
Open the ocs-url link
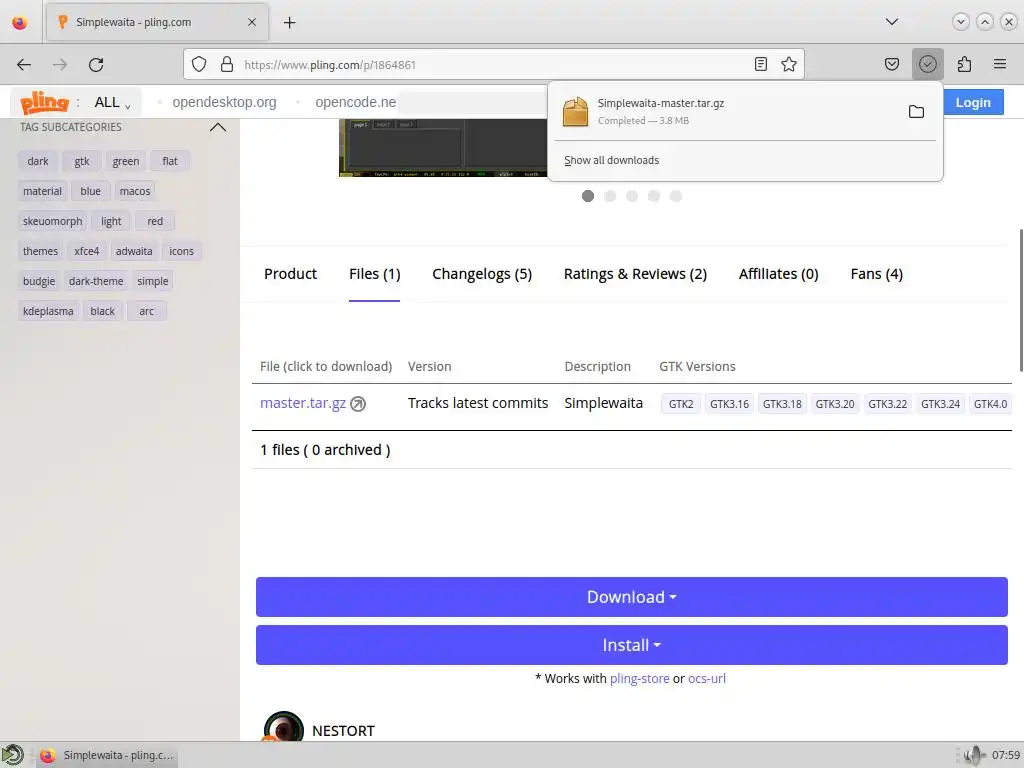(x=707, y=679)
